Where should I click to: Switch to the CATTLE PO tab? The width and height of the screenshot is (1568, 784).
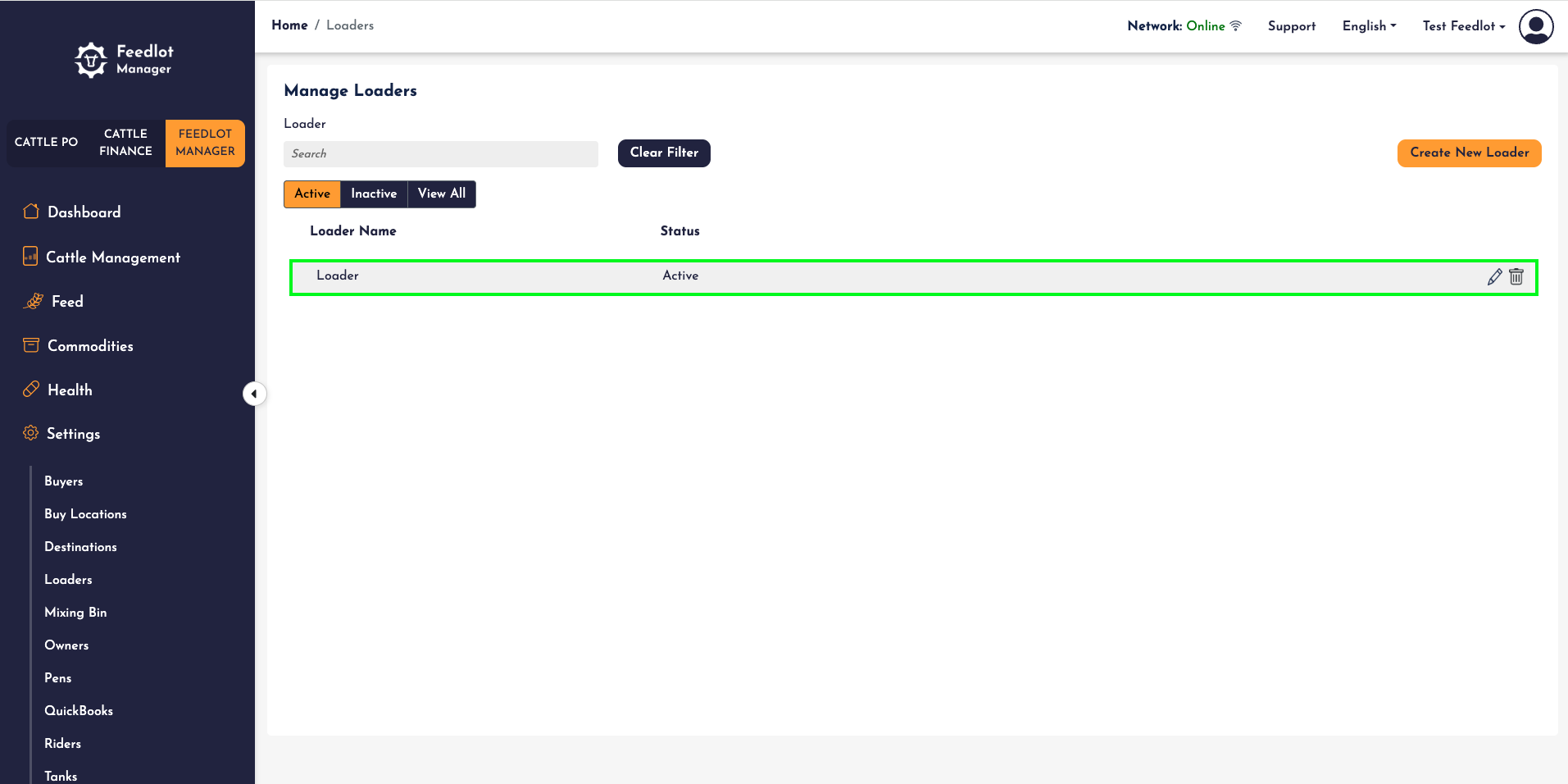click(47, 143)
